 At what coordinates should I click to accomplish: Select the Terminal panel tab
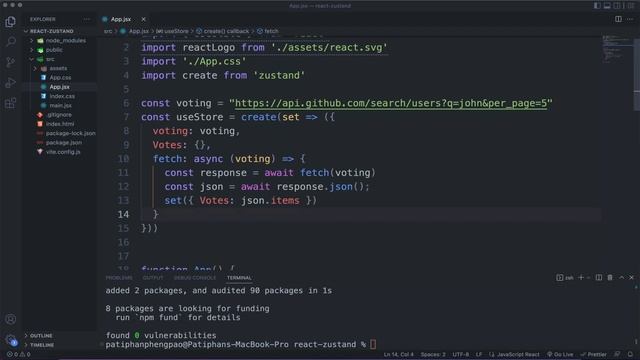click(239, 278)
